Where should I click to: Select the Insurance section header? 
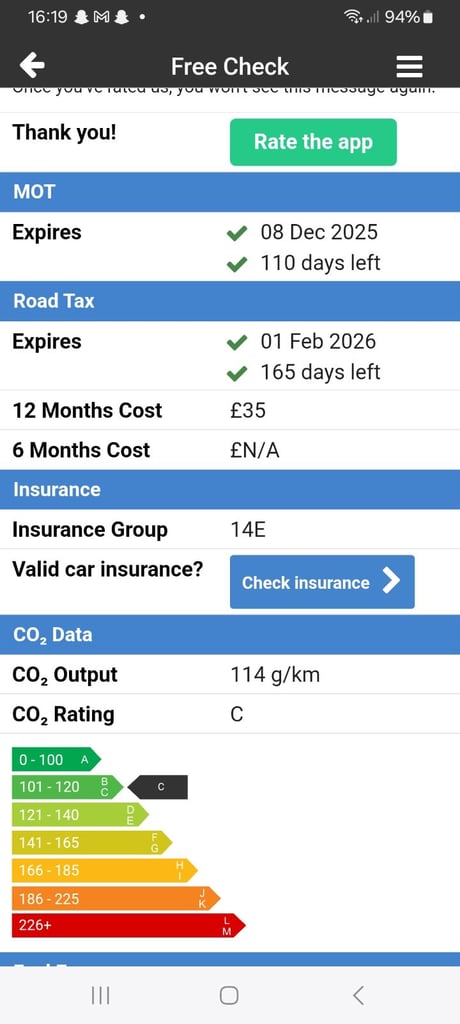click(x=230, y=490)
